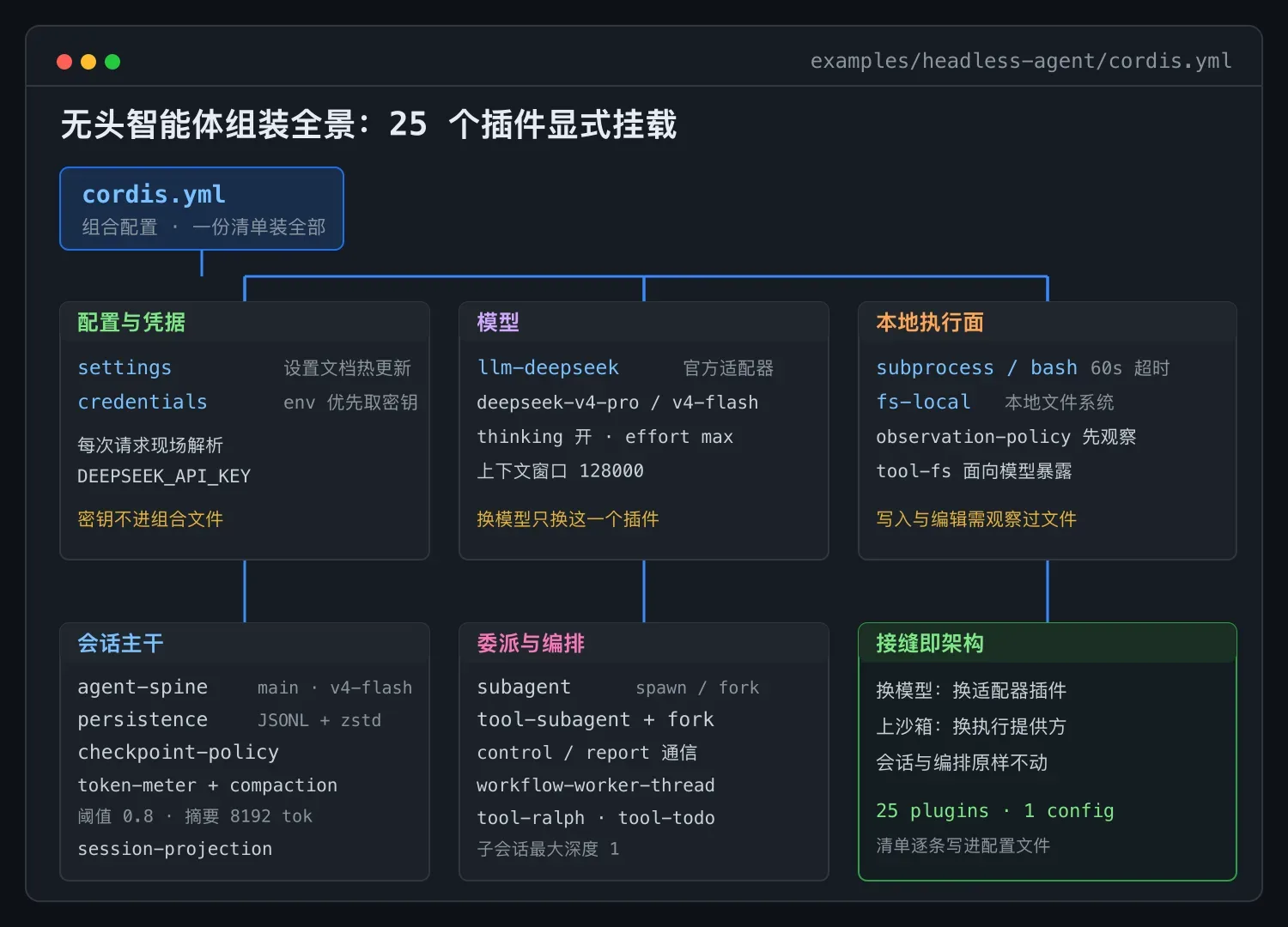
Task: Click the subtitle 组合配置 · 一份清单装全部
Action: point(204,227)
